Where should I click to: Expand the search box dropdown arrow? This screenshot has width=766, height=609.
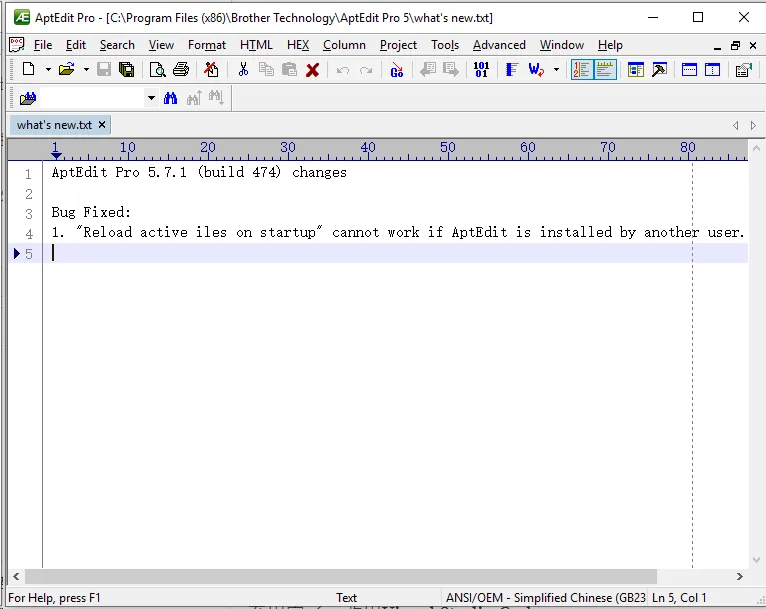pyautogui.click(x=151, y=98)
